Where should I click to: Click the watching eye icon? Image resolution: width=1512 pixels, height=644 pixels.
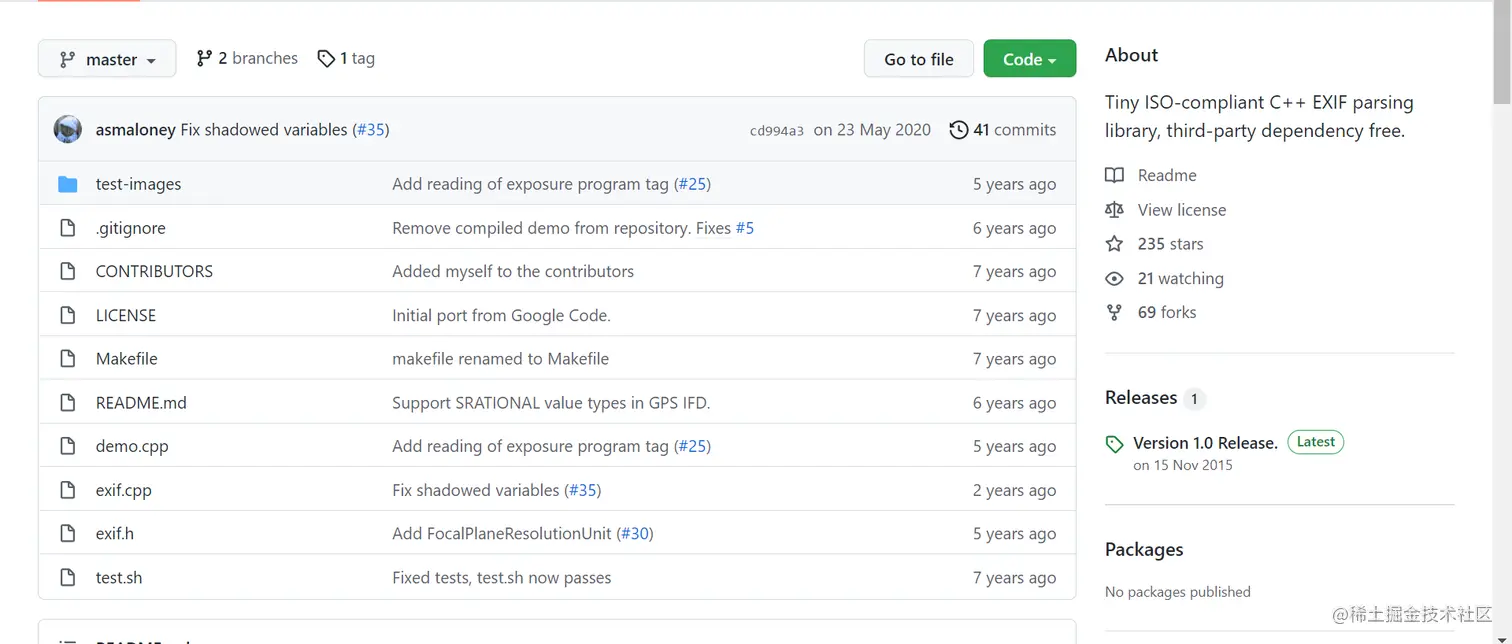point(1114,279)
